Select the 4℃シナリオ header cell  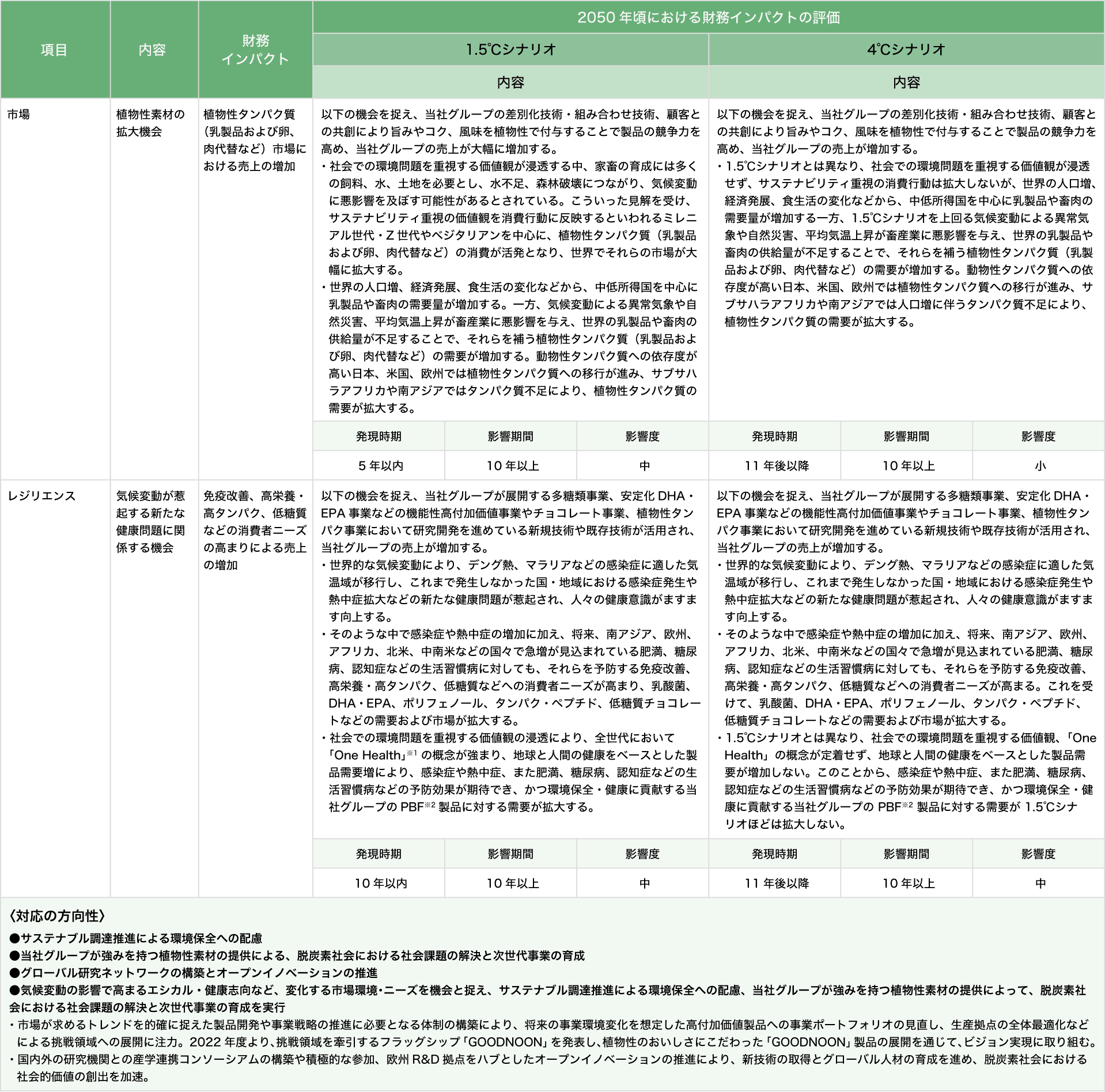click(906, 50)
